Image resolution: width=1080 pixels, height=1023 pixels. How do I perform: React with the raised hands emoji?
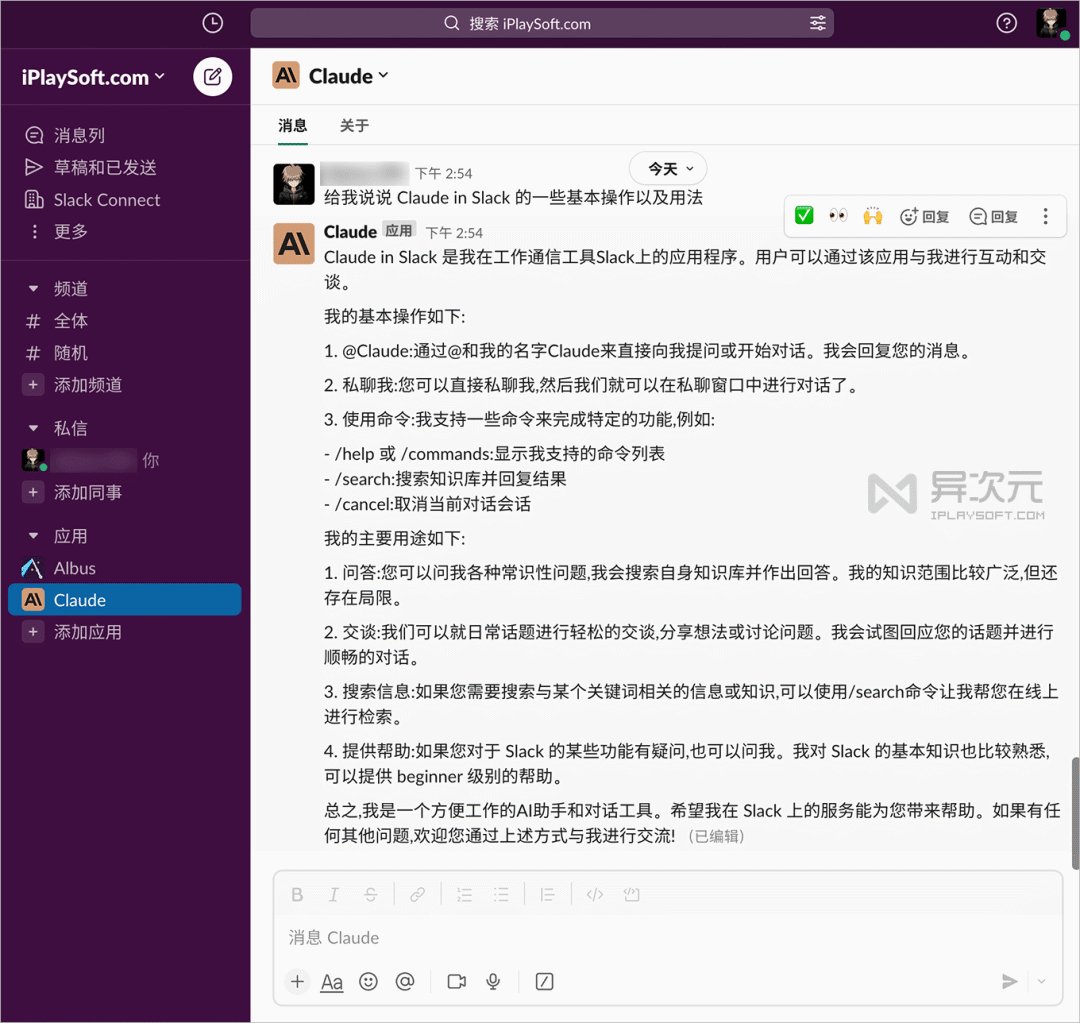click(873, 216)
